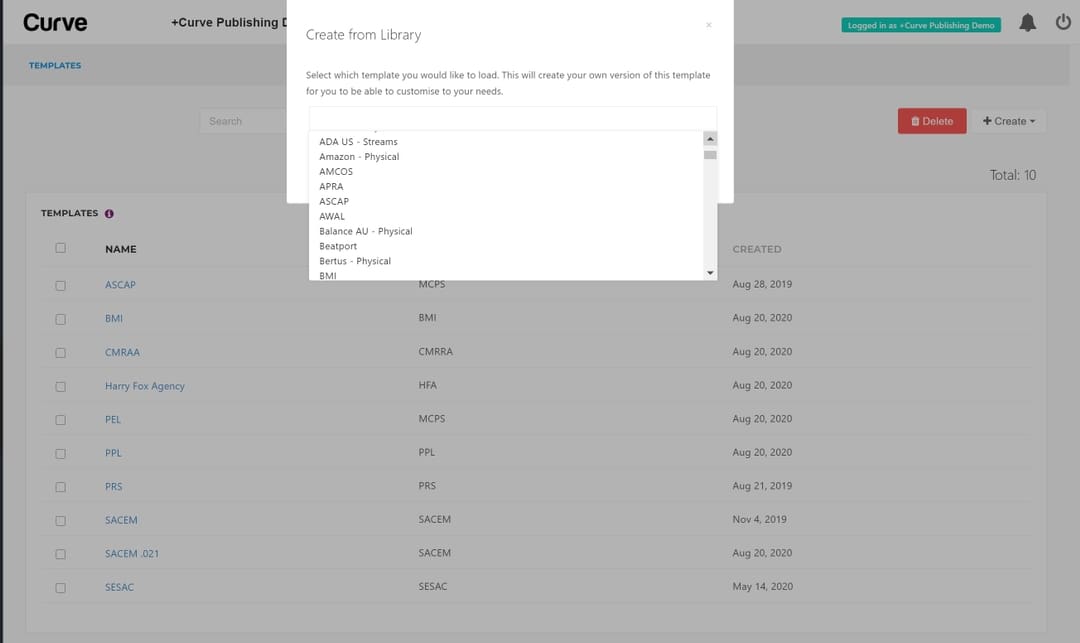The width and height of the screenshot is (1080, 643).
Task: Click the Curve logo
Action: coord(54,22)
